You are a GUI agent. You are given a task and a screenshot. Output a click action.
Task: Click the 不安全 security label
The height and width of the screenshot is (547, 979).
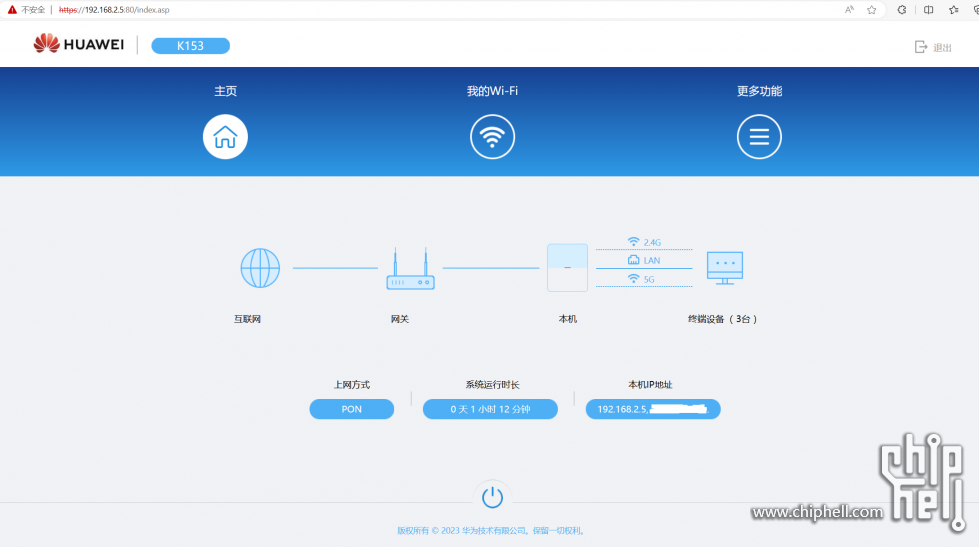[x=33, y=10]
